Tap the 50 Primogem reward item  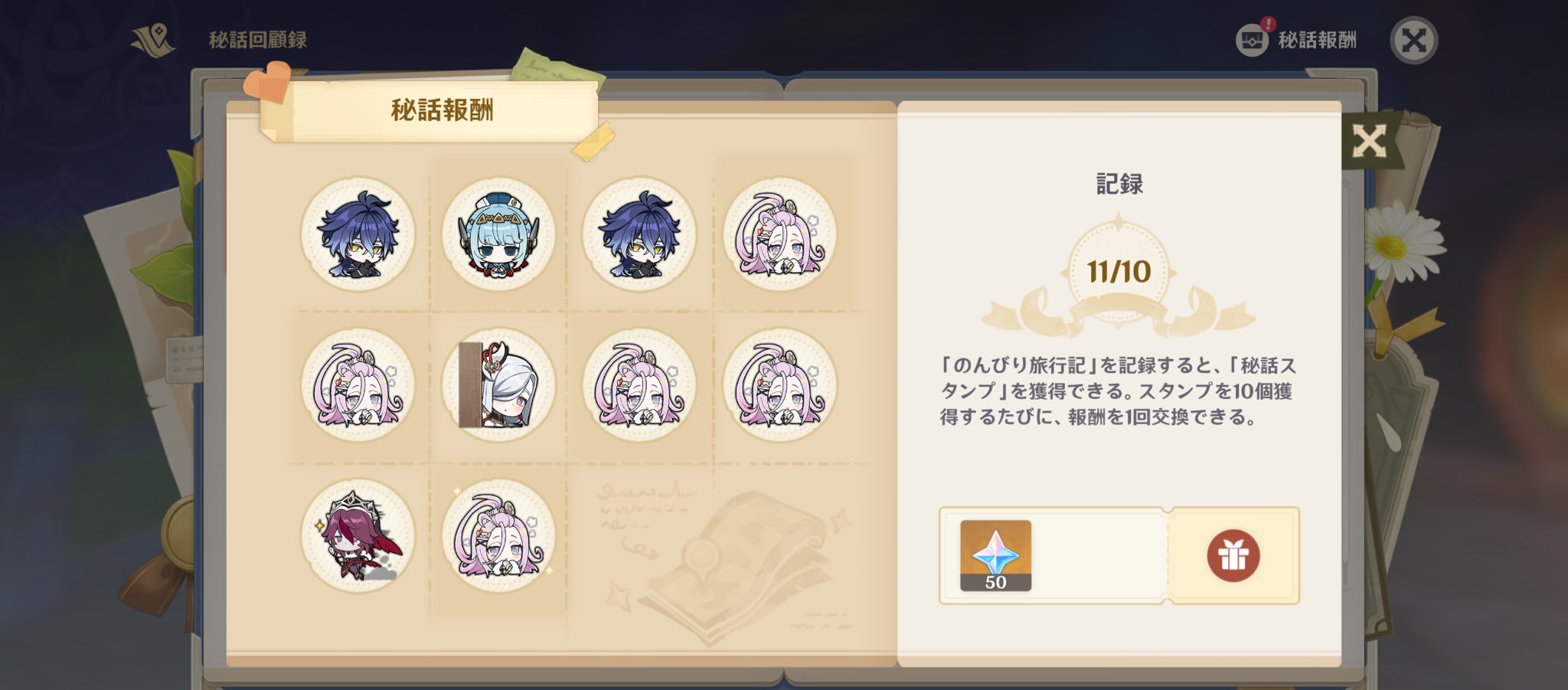995,556
